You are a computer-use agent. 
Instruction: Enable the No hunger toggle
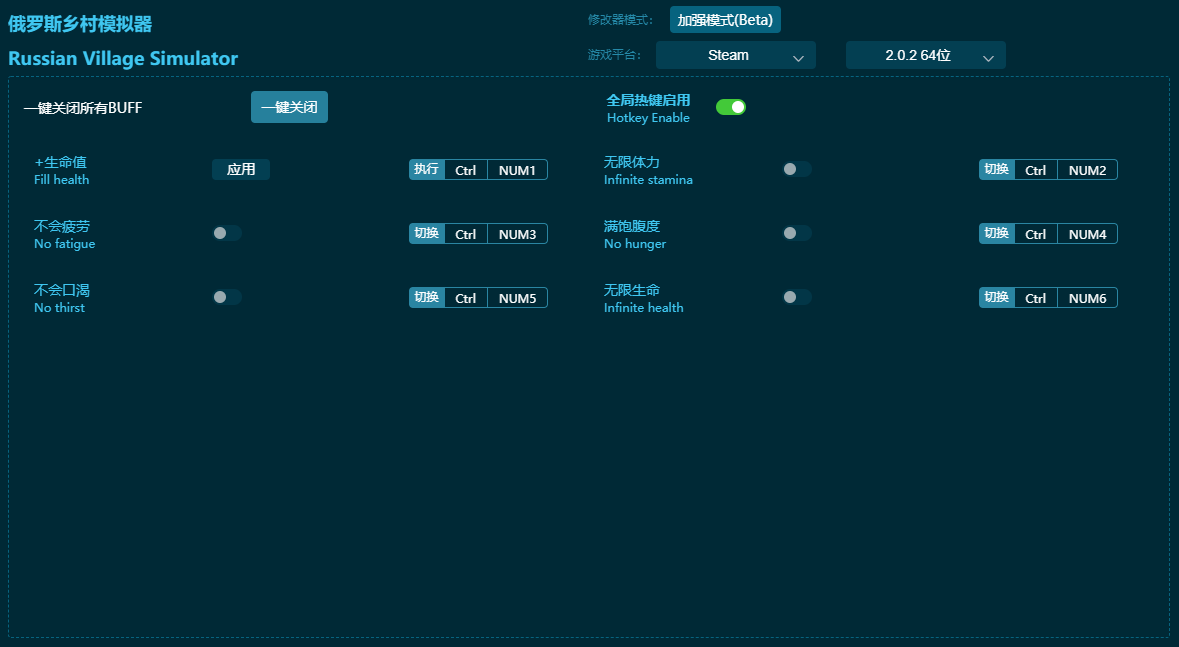[796, 233]
